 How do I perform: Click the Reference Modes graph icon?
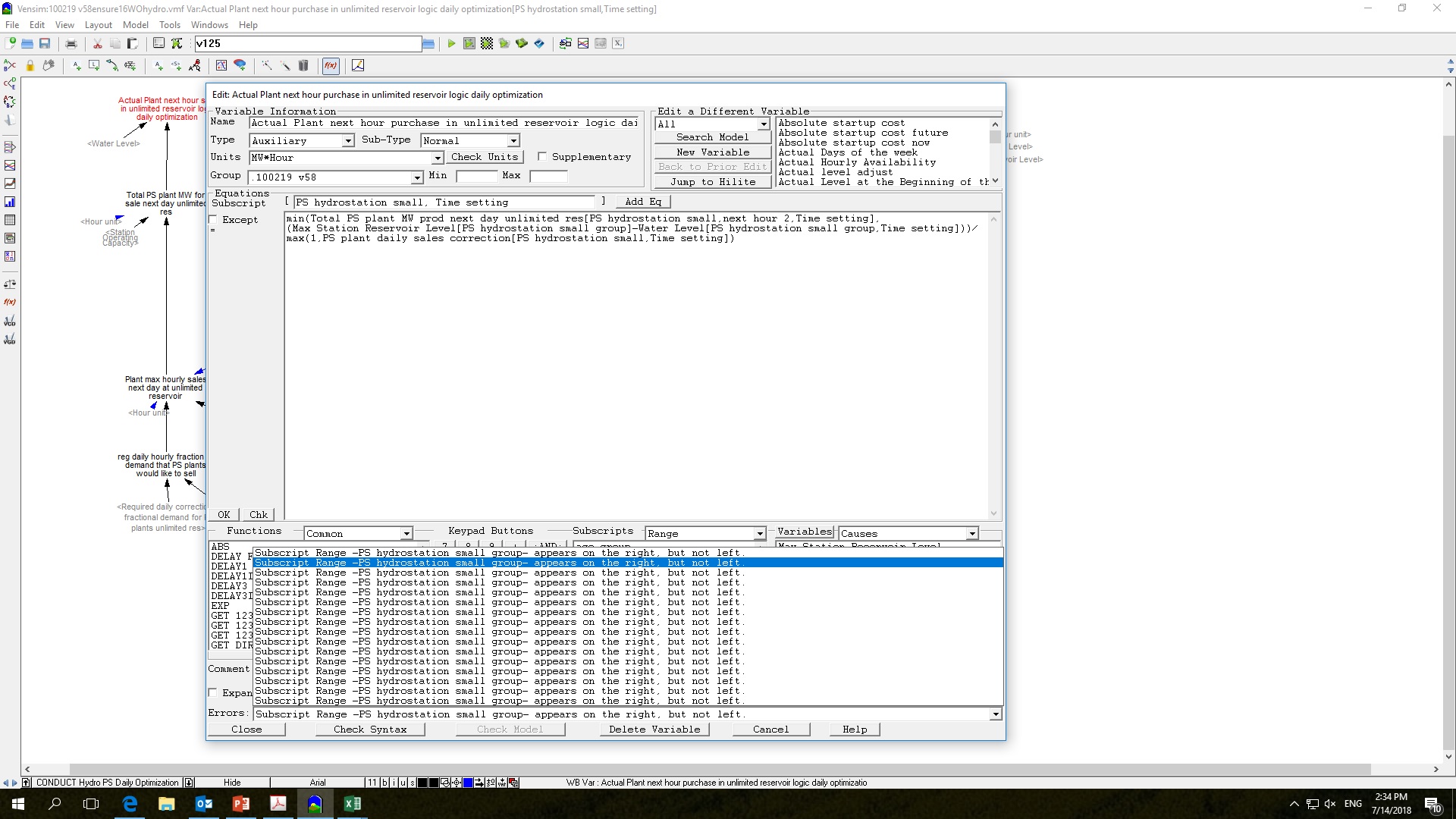pyautogui.click(x=358, y=66)
